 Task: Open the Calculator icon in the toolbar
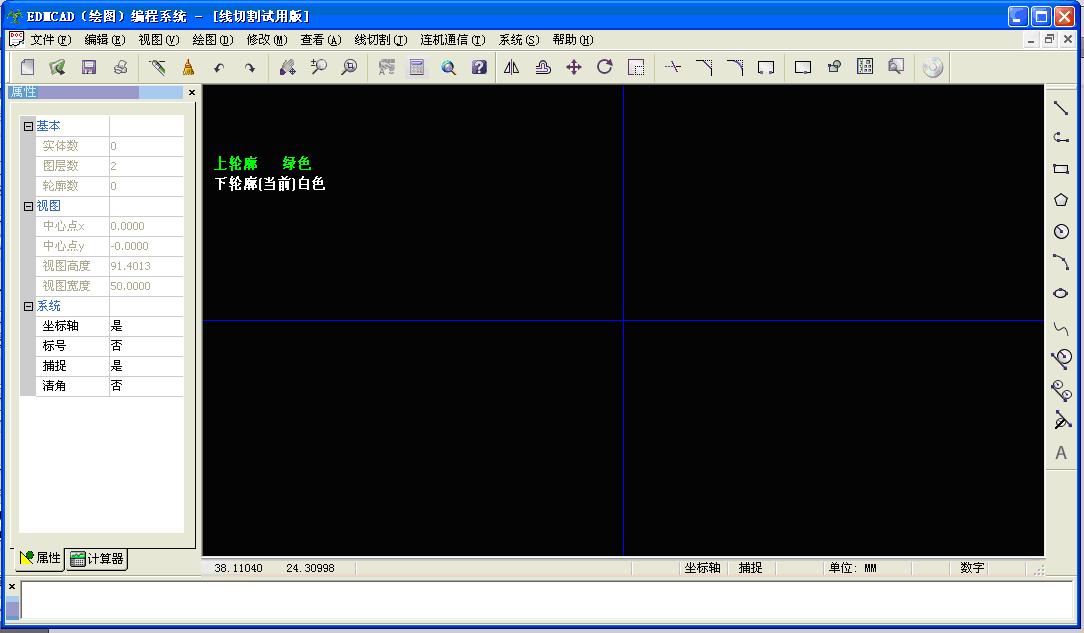[417, 66]
